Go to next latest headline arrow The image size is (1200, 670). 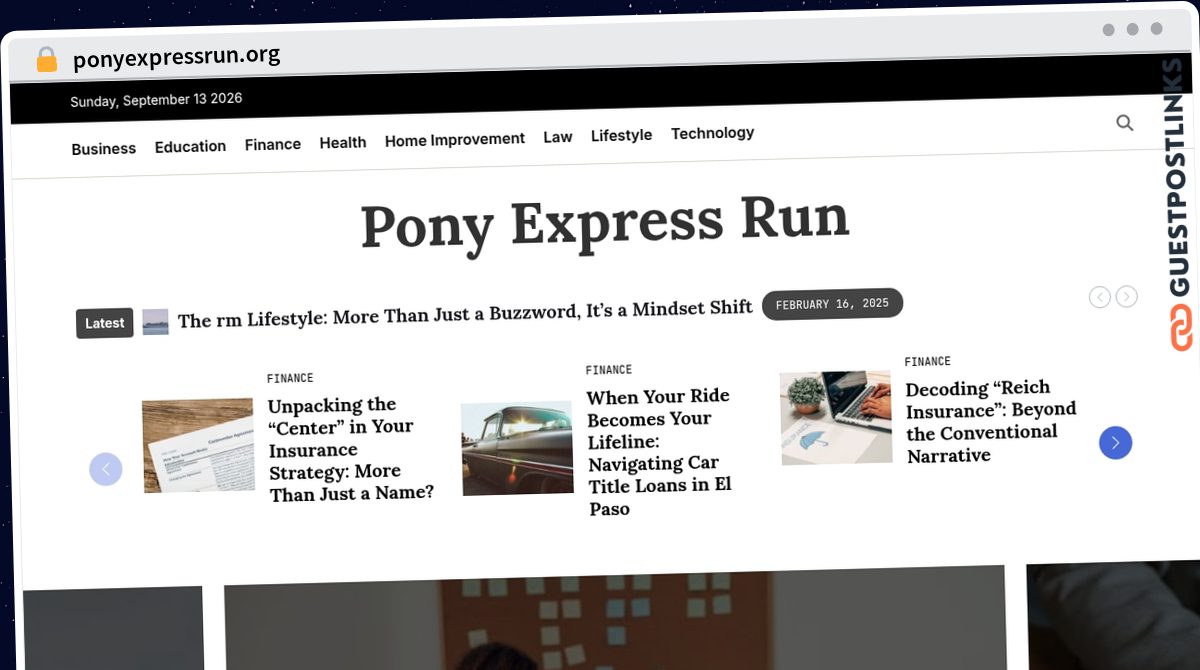(x=1127, y=297)
